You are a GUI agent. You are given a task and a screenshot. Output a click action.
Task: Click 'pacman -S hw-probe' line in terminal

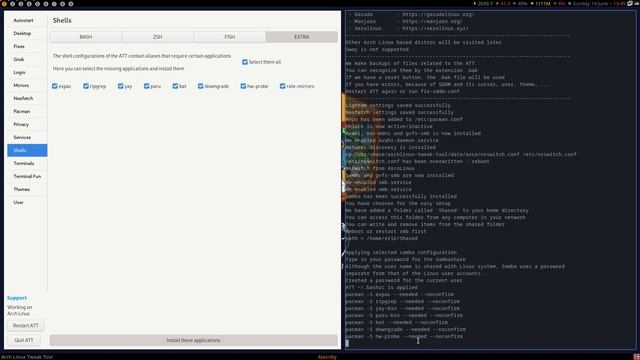coord(404,336)
